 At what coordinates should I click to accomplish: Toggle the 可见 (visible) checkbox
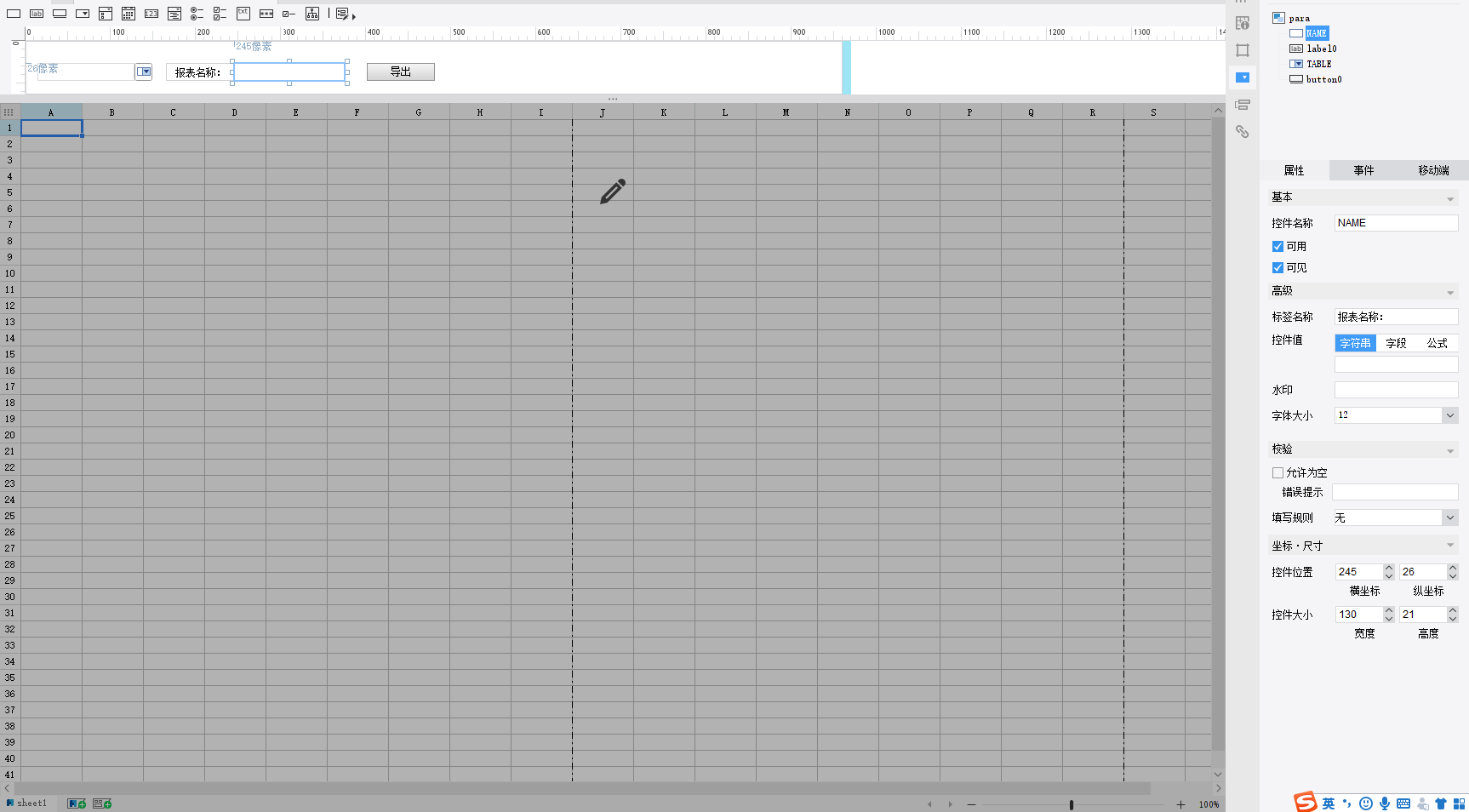(1278, 268)
